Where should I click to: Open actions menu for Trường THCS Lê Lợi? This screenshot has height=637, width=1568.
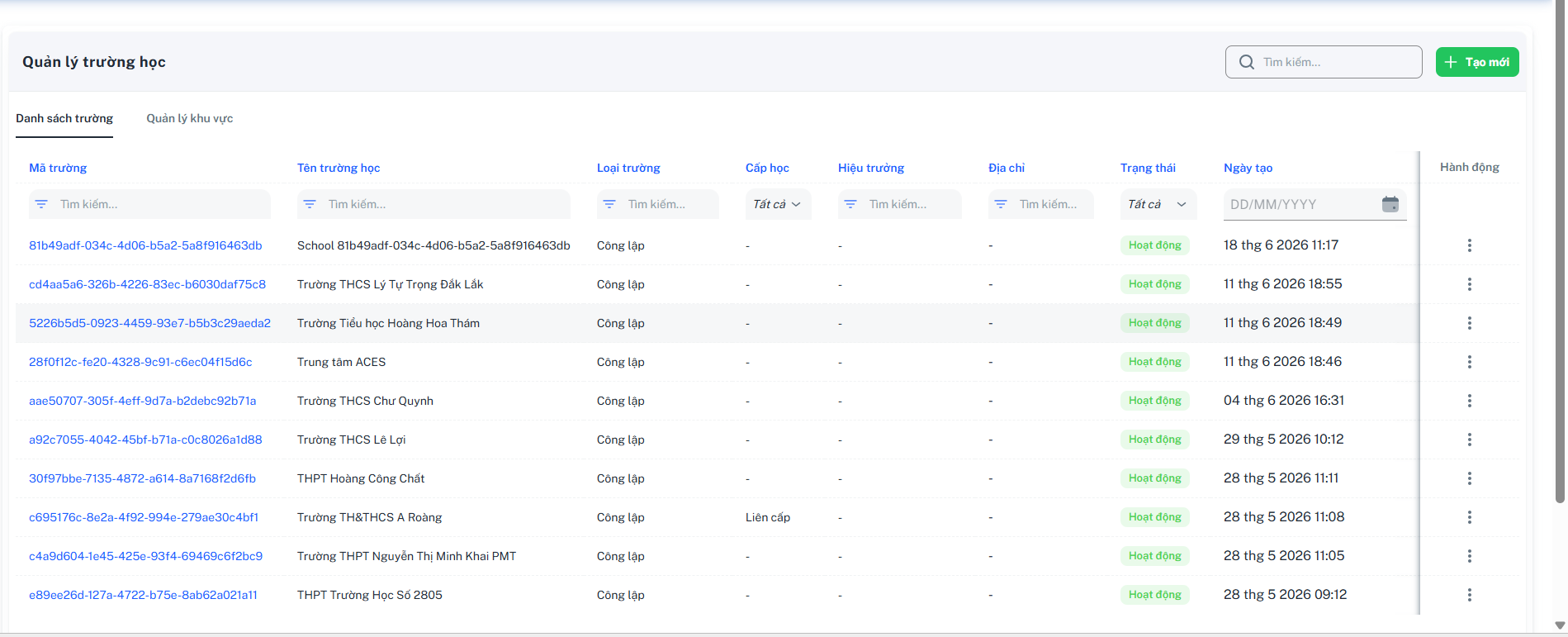pos(1469,440)
